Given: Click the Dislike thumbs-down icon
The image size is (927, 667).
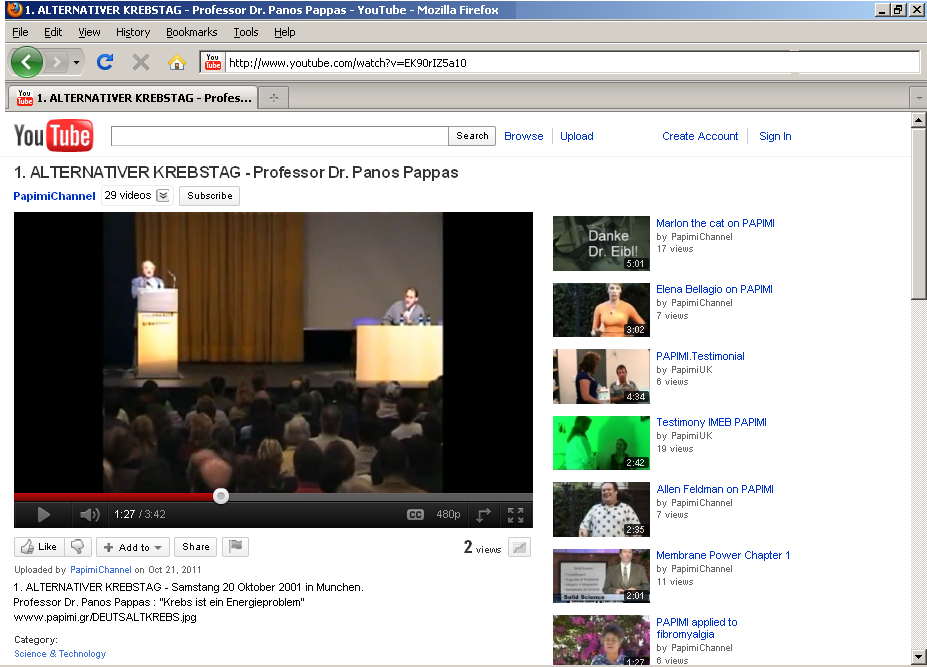Looking at the screenshot, I should [77, 547].
